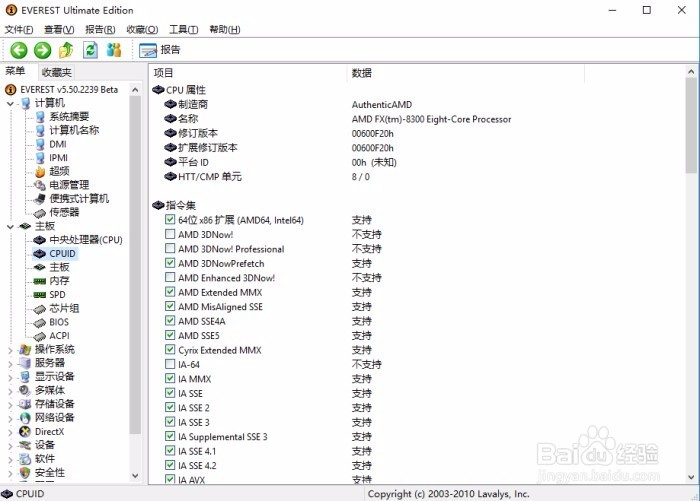This screenshot has height=501, width=700.
Task: Select the 芯片组 chipset item
Action: pos(64,308)
